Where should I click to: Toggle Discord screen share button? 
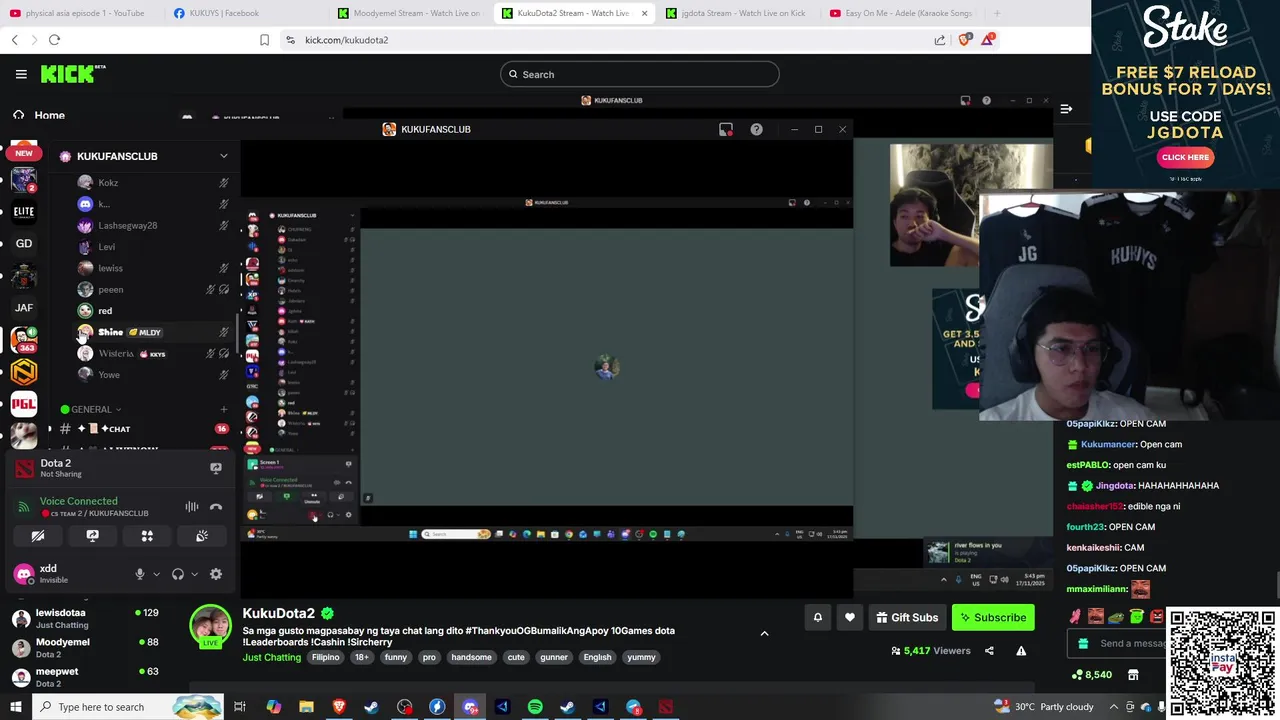point(92,536)
